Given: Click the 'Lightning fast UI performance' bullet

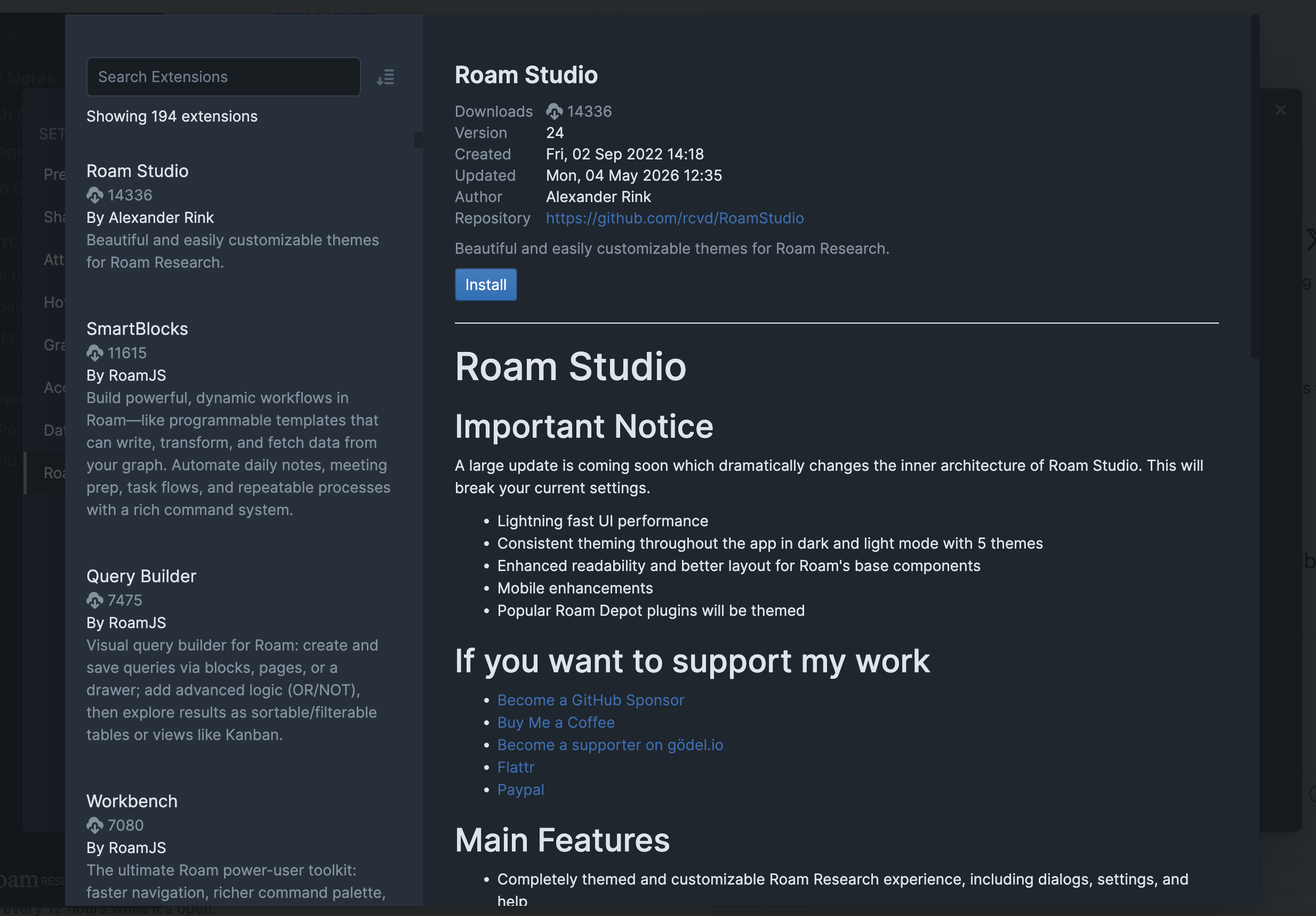Looking at the screenshot, I should [603, 521].
